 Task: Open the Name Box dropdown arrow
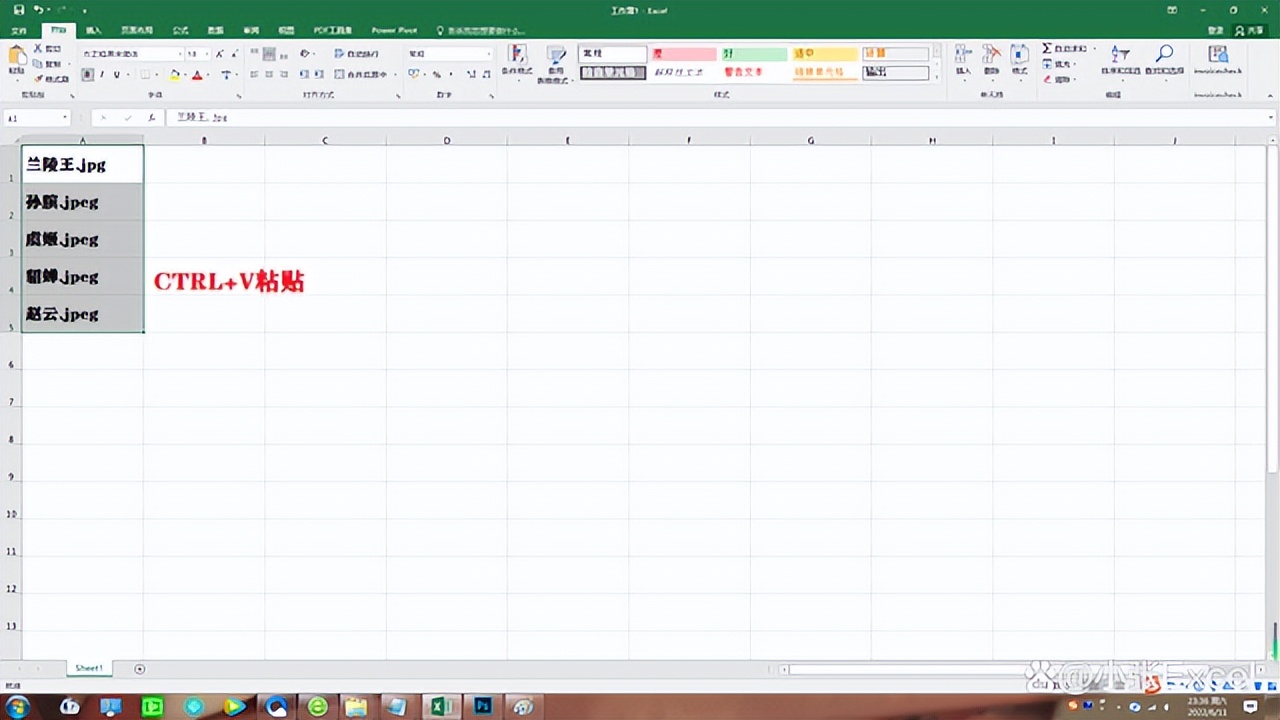[63, 117]
